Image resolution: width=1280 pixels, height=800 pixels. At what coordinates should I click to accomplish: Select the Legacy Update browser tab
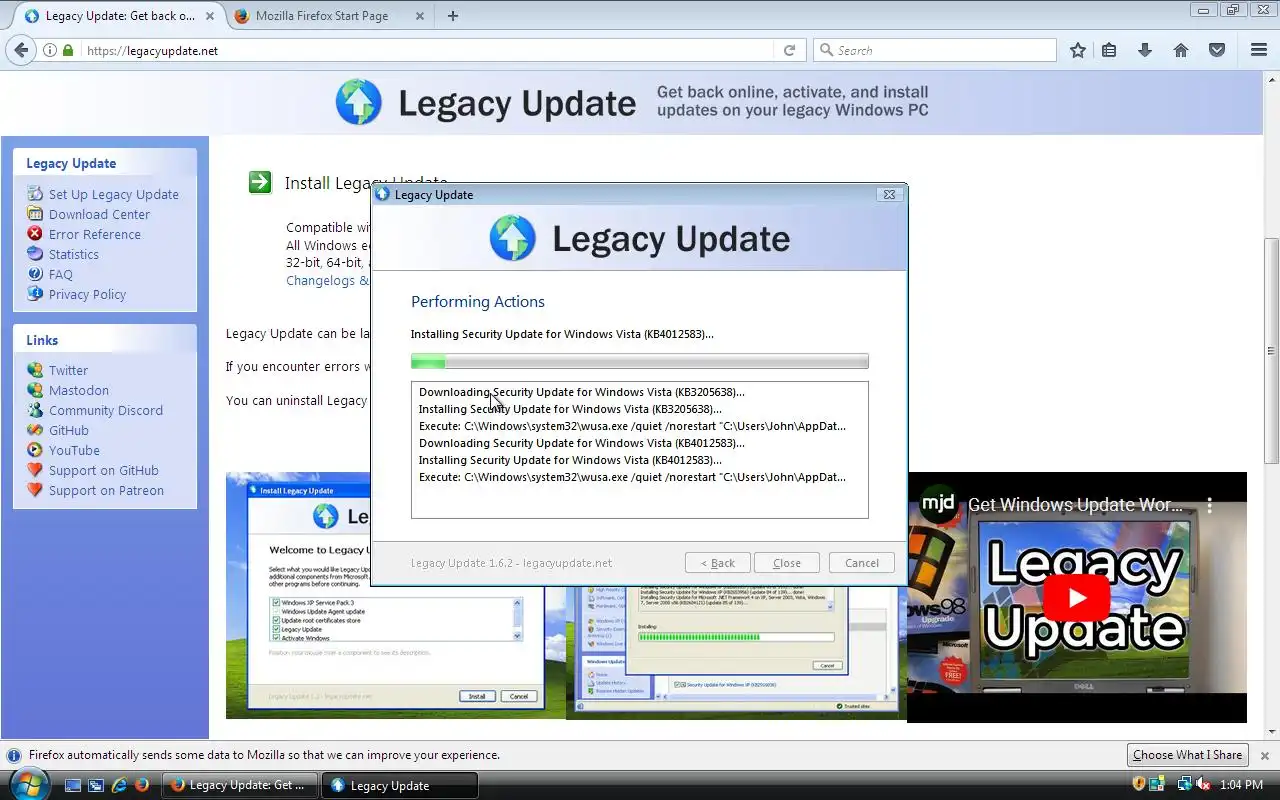pyautogui.click(x=120, y=16)
